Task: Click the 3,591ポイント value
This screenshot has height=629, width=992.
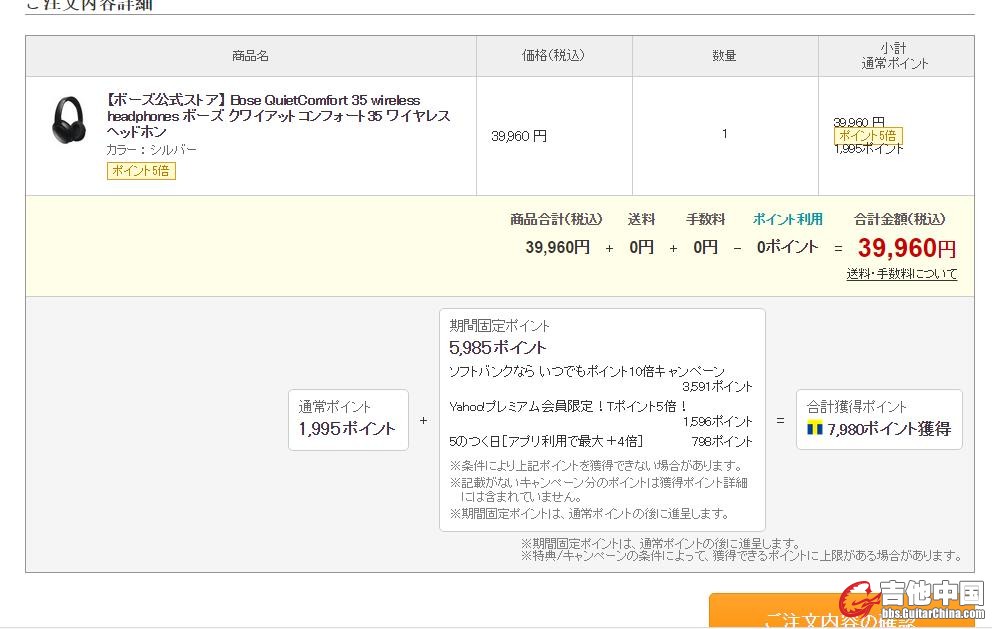Action: [x=717, y=387]
